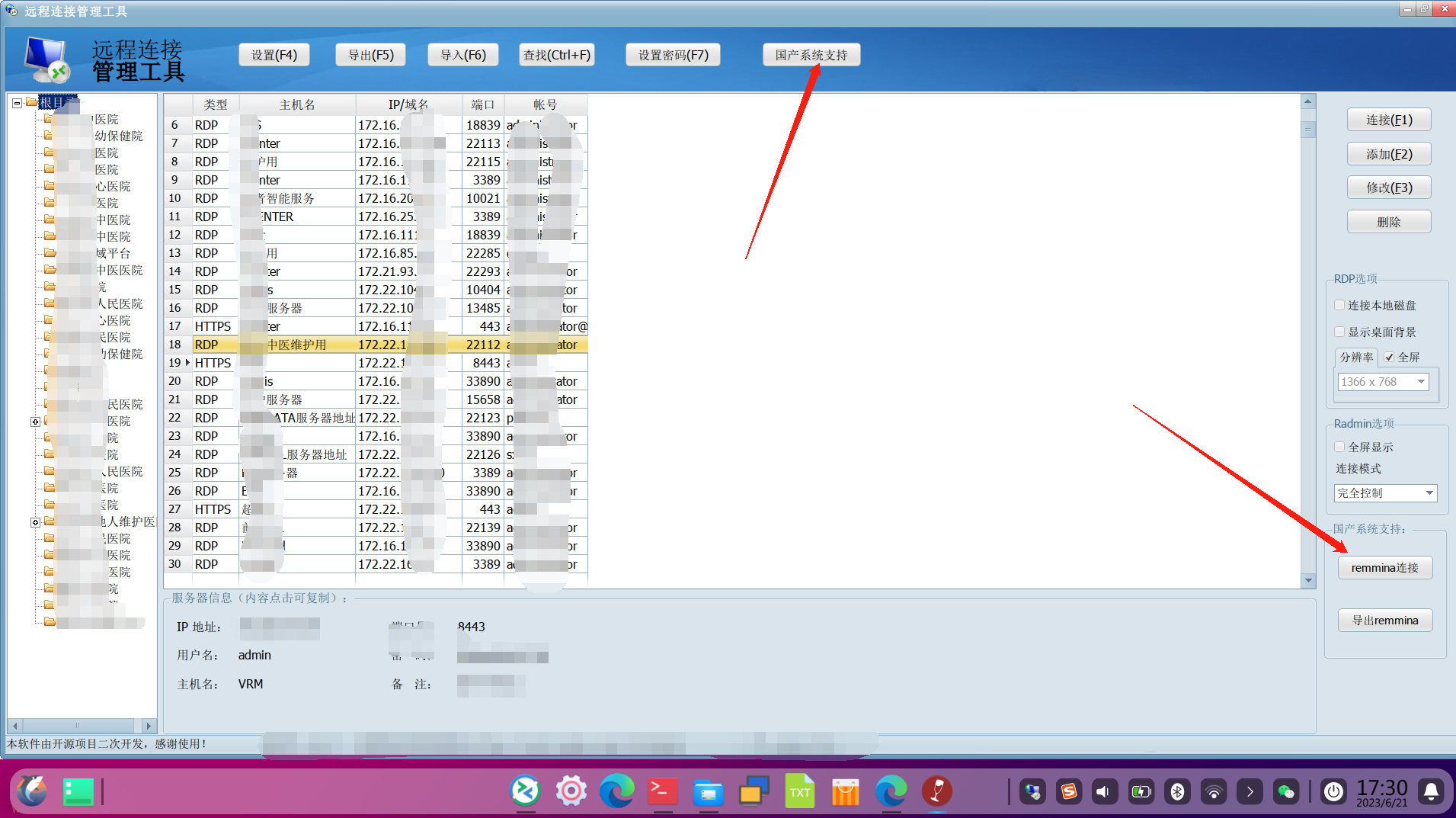Viewport: 1456px width, 818px height.
Task: Click the remmina连接 button
Action: (x=1385, y=568)
